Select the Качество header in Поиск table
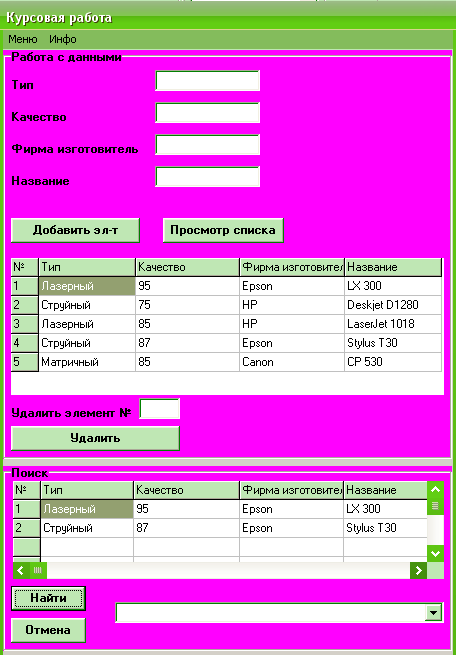Screen dimensions: 456x655 click(186, 490)
